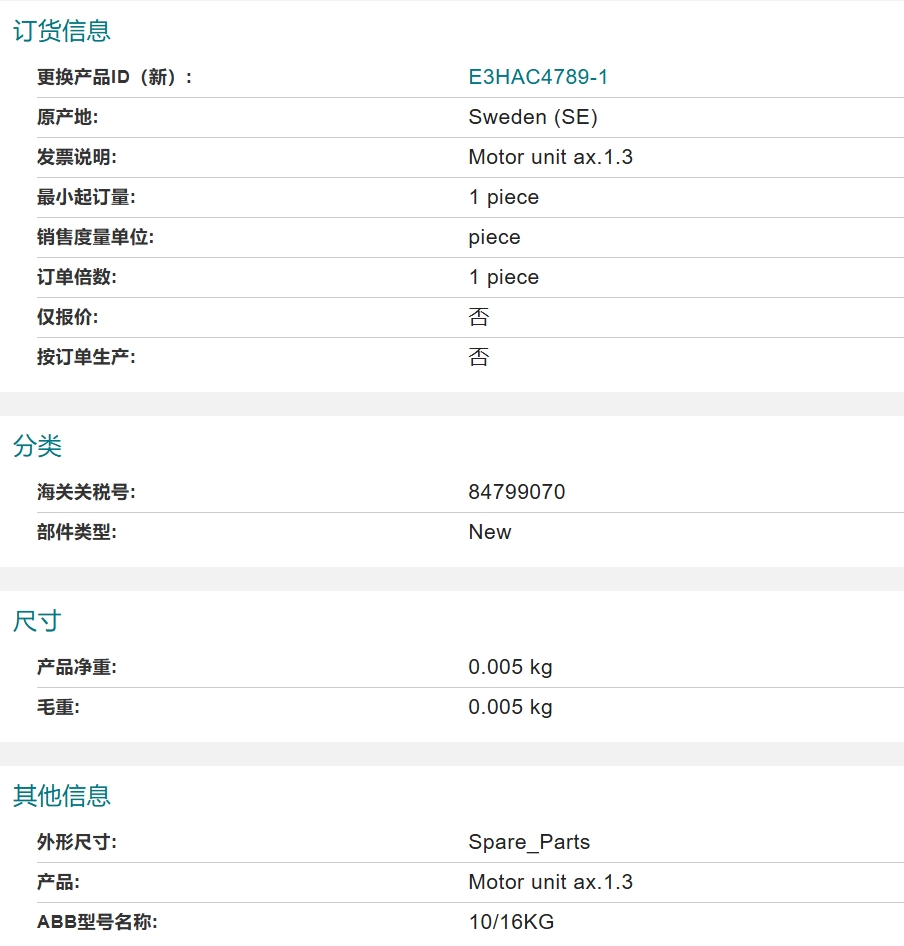Click the 销售度量单位 piece value
The height and width of the screenshot is (946, 904).
click(x=494, y=238)
